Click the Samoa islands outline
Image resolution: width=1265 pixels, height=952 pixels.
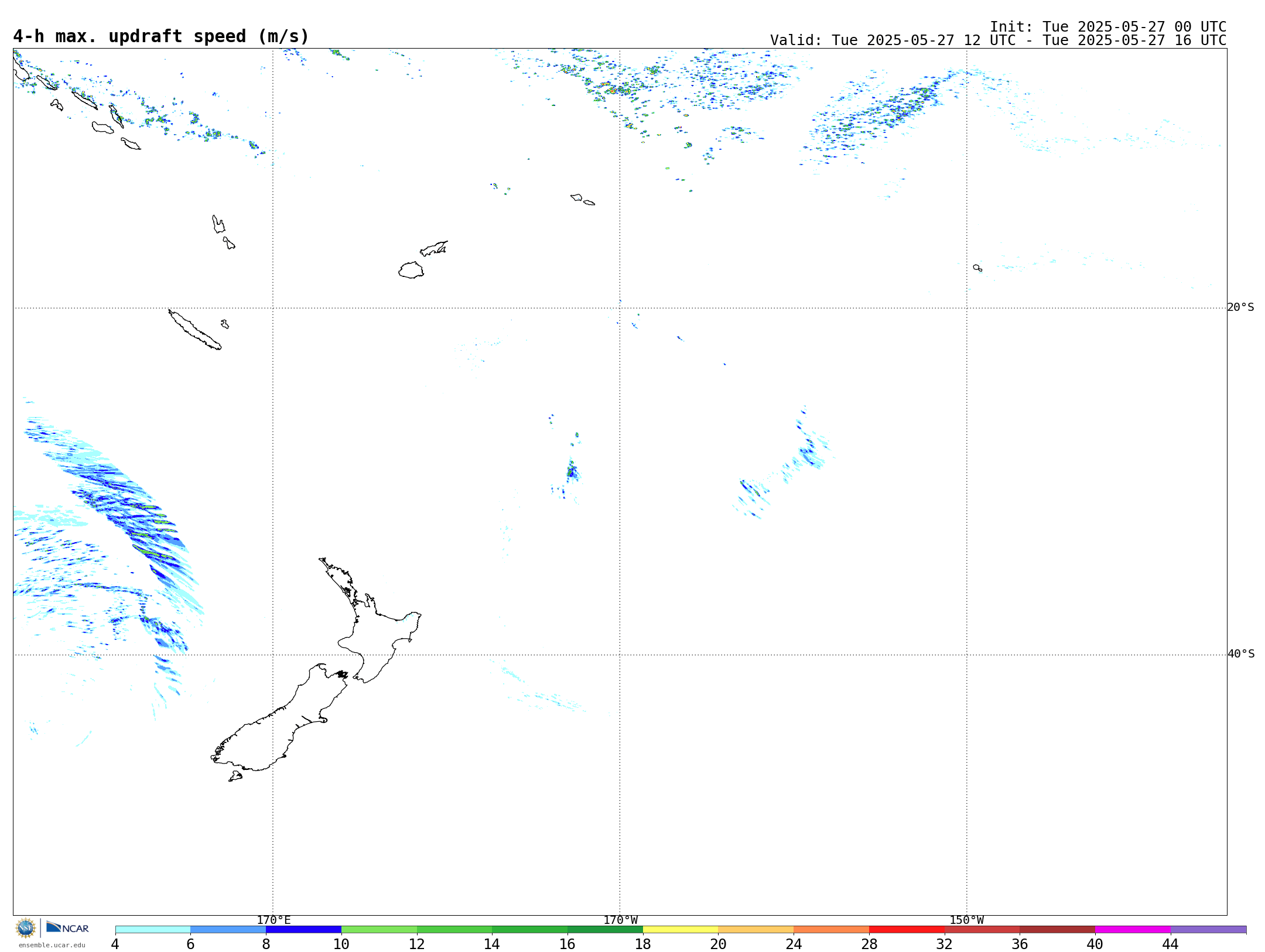tap(583, 200)
